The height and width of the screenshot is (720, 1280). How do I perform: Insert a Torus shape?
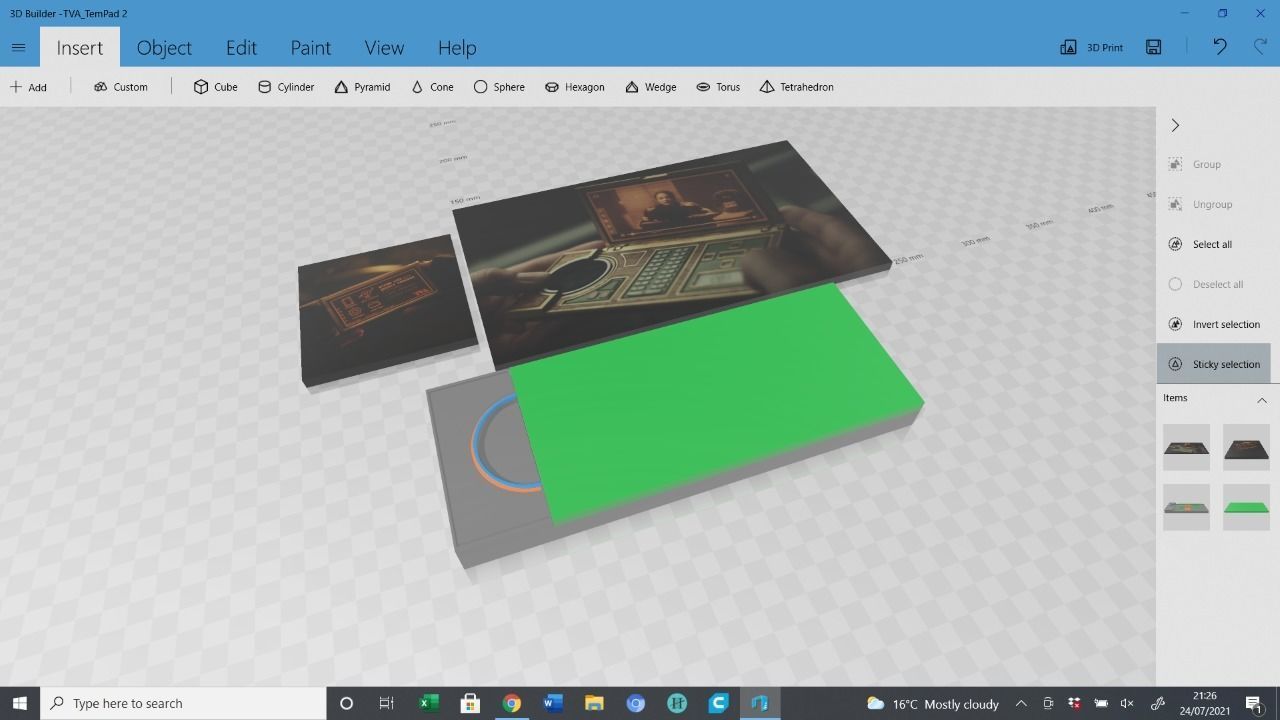[x=718, y=87]
